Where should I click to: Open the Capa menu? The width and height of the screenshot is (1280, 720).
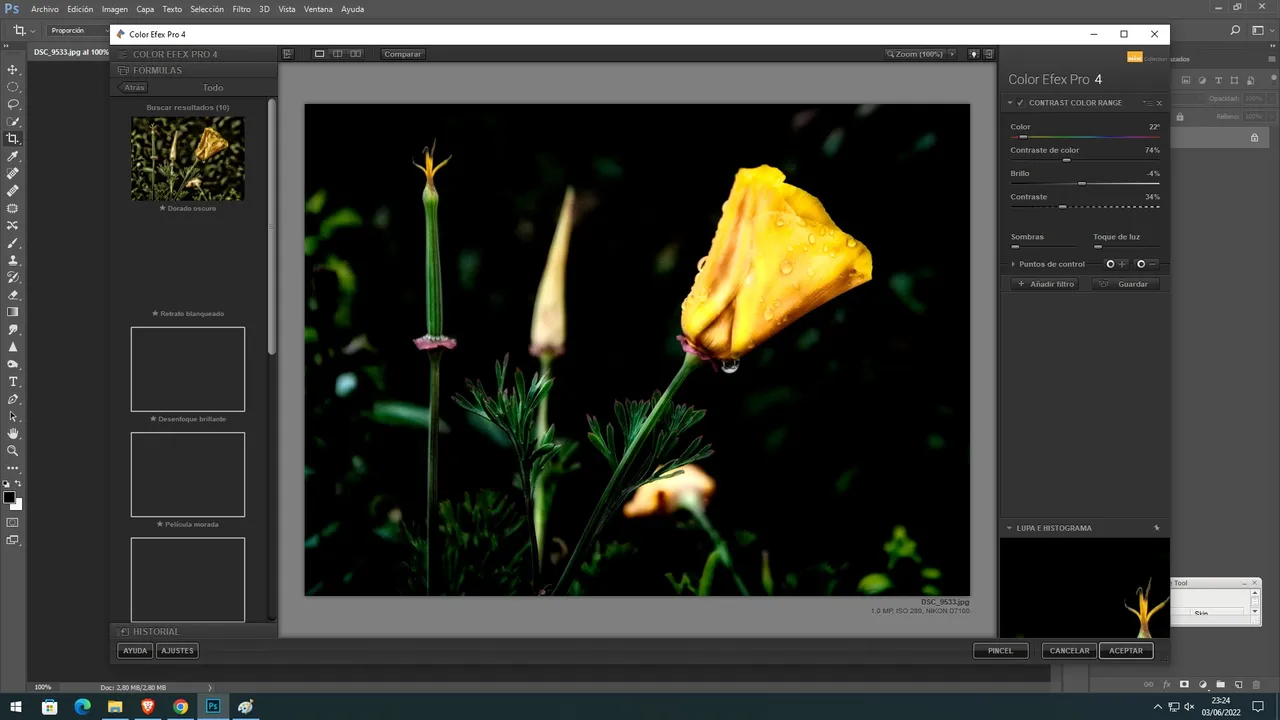[145, 9]
